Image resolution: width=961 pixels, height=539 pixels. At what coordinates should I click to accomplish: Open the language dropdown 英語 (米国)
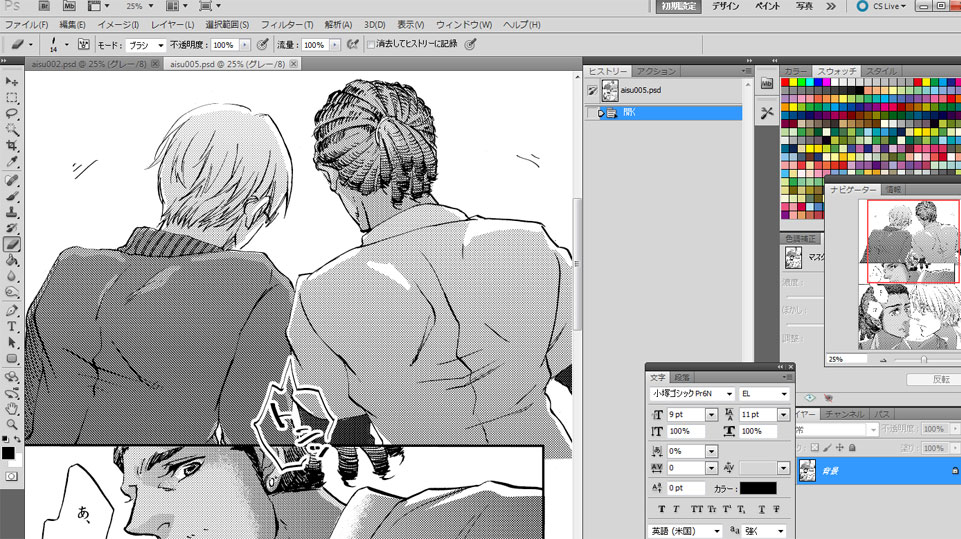click(685, 531)
